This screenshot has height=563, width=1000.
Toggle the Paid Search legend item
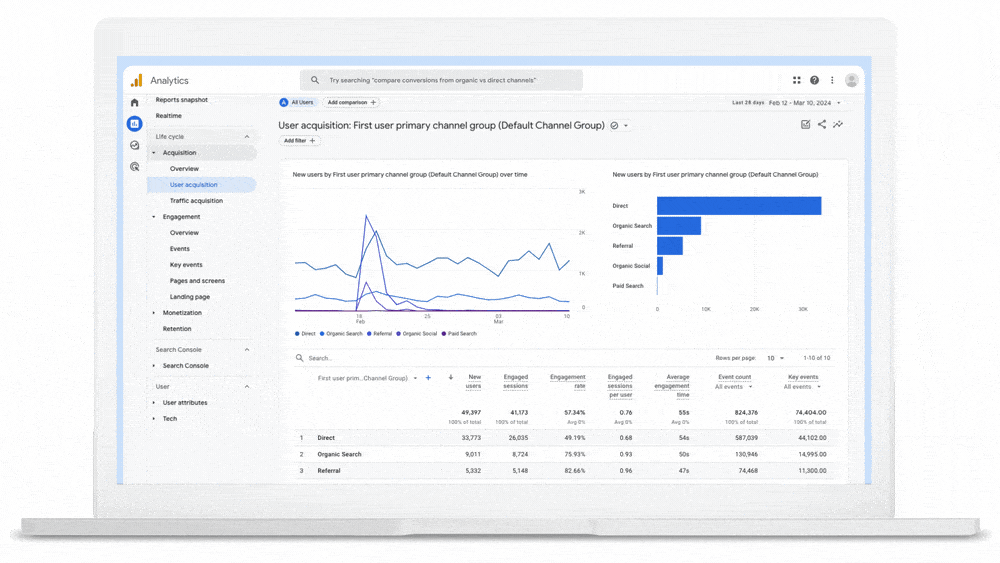(x=459, y=334)
